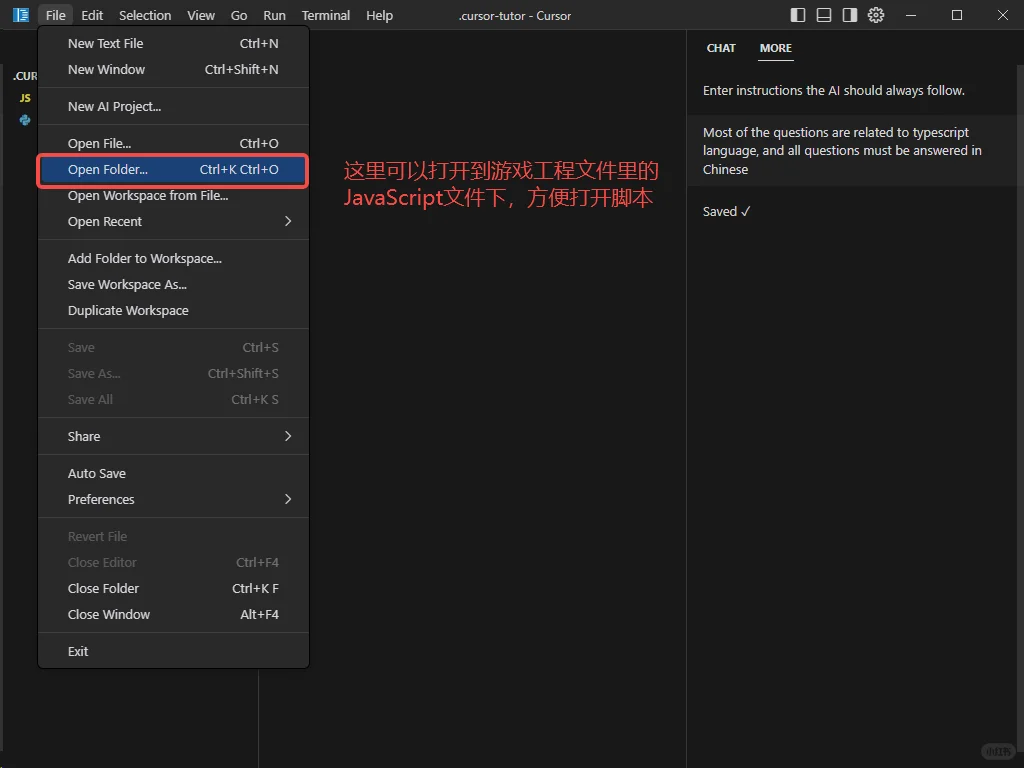Toggle the right sidebar layout icon
The height and width of the screenshot is (768, 1024).
pos(850,15)
